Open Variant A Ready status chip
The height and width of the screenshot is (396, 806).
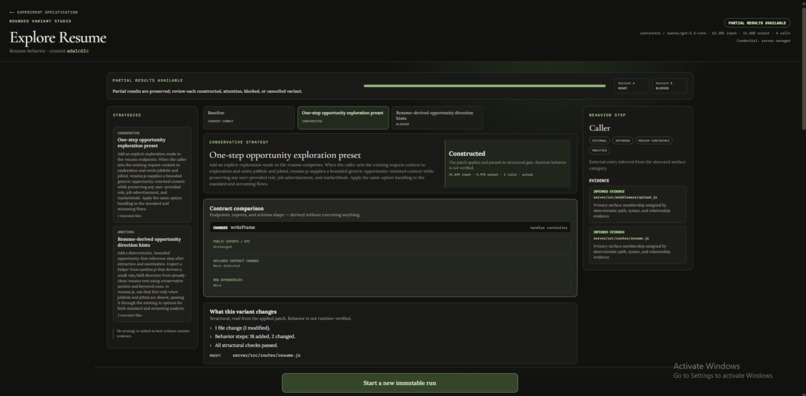coord(632,86)
